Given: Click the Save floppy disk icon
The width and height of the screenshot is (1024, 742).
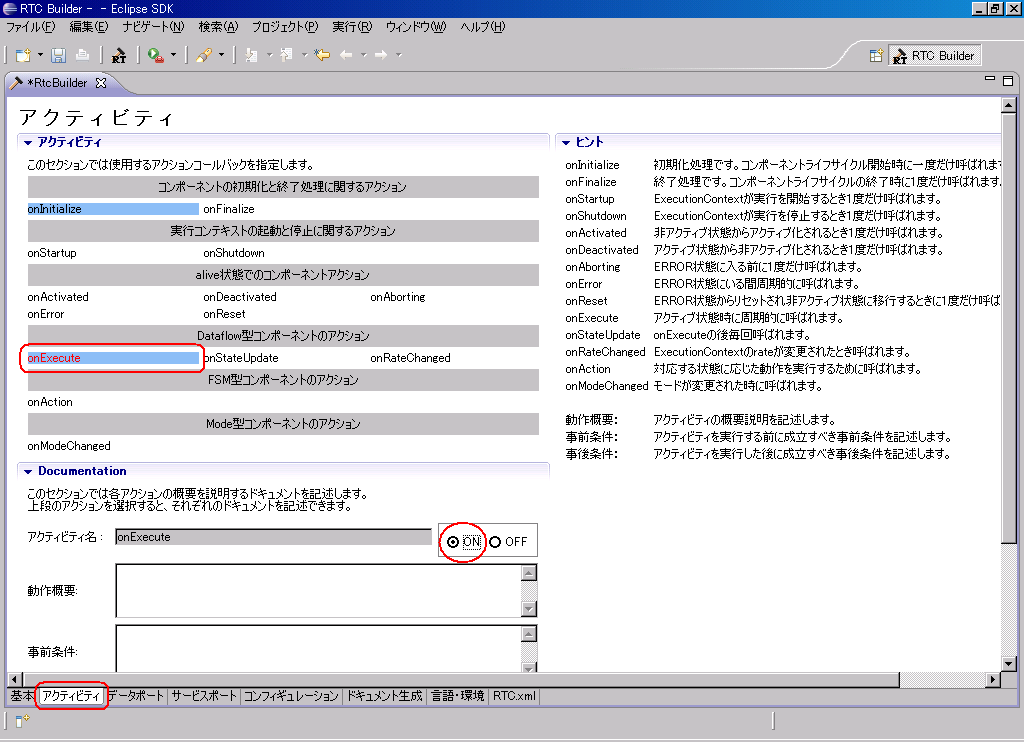Looking at the screenshot, I should point(59,56).
